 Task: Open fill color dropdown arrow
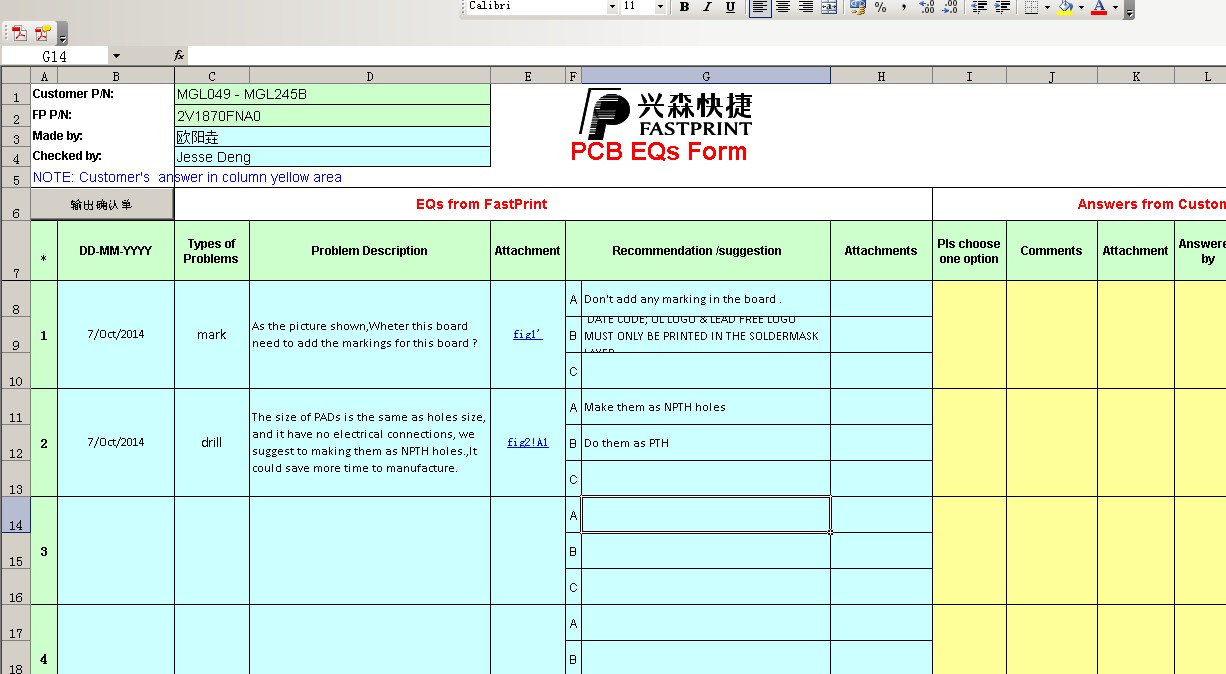click(x=1081, y=7)
